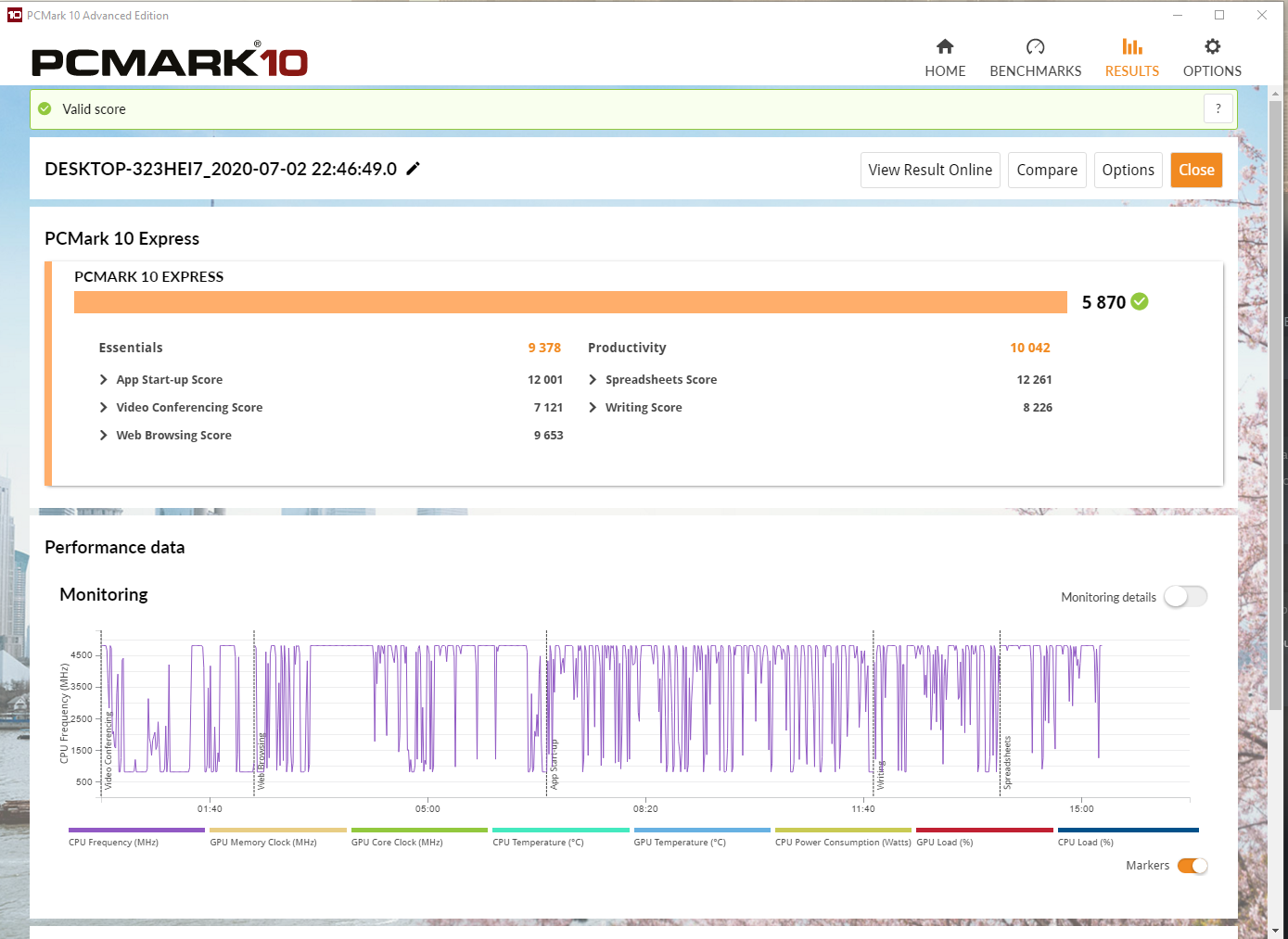This screenshot has height=939, width=1288.
Task: Toggle the CPU Load (%) legend swatch
Action: pos(1129,831)
